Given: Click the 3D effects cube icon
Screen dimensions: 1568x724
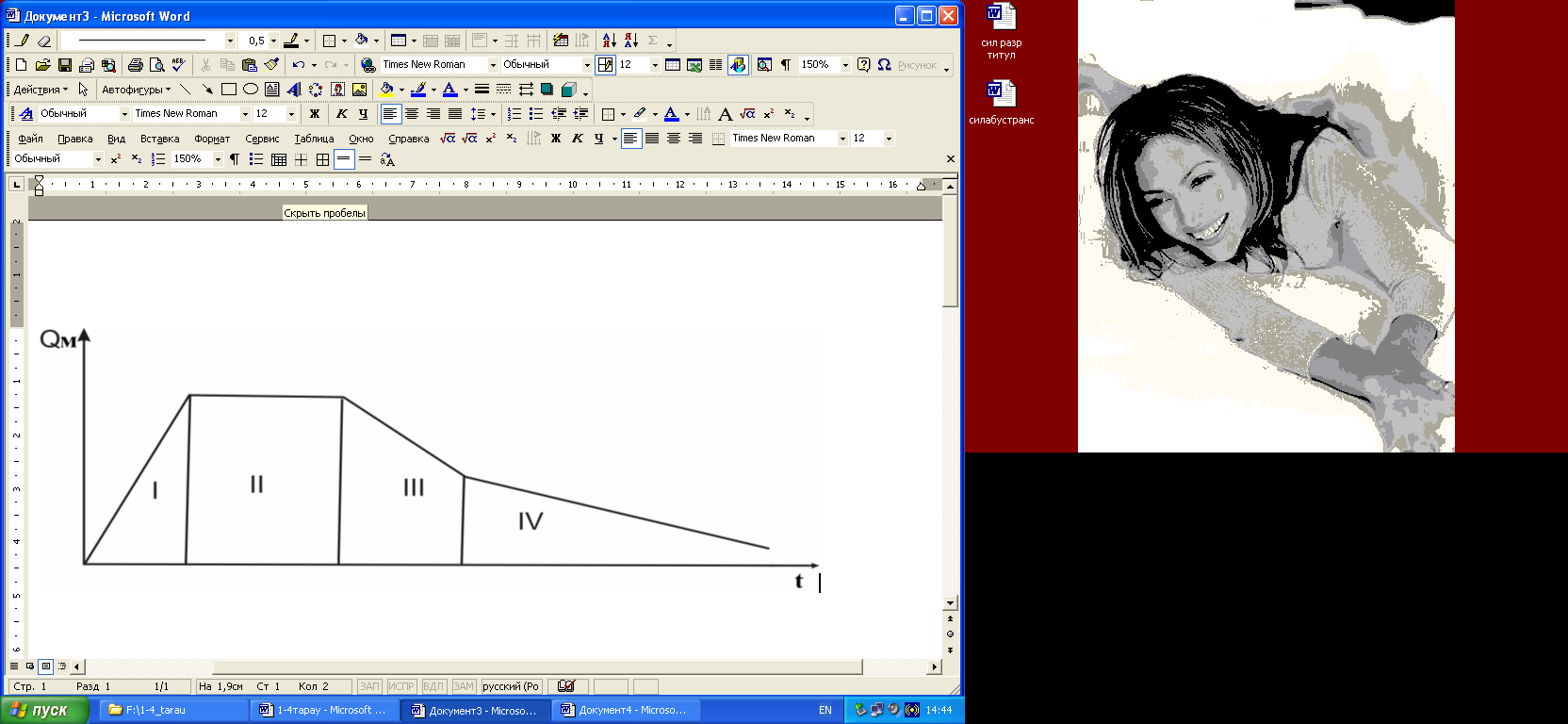Looking at the screenshot, I should coord(568,90).
